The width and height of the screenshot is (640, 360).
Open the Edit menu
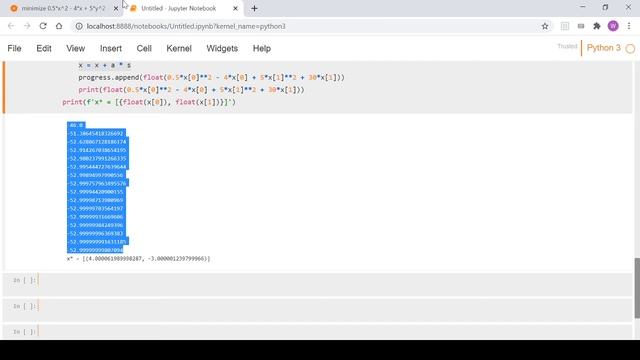[x=44, y=49]
